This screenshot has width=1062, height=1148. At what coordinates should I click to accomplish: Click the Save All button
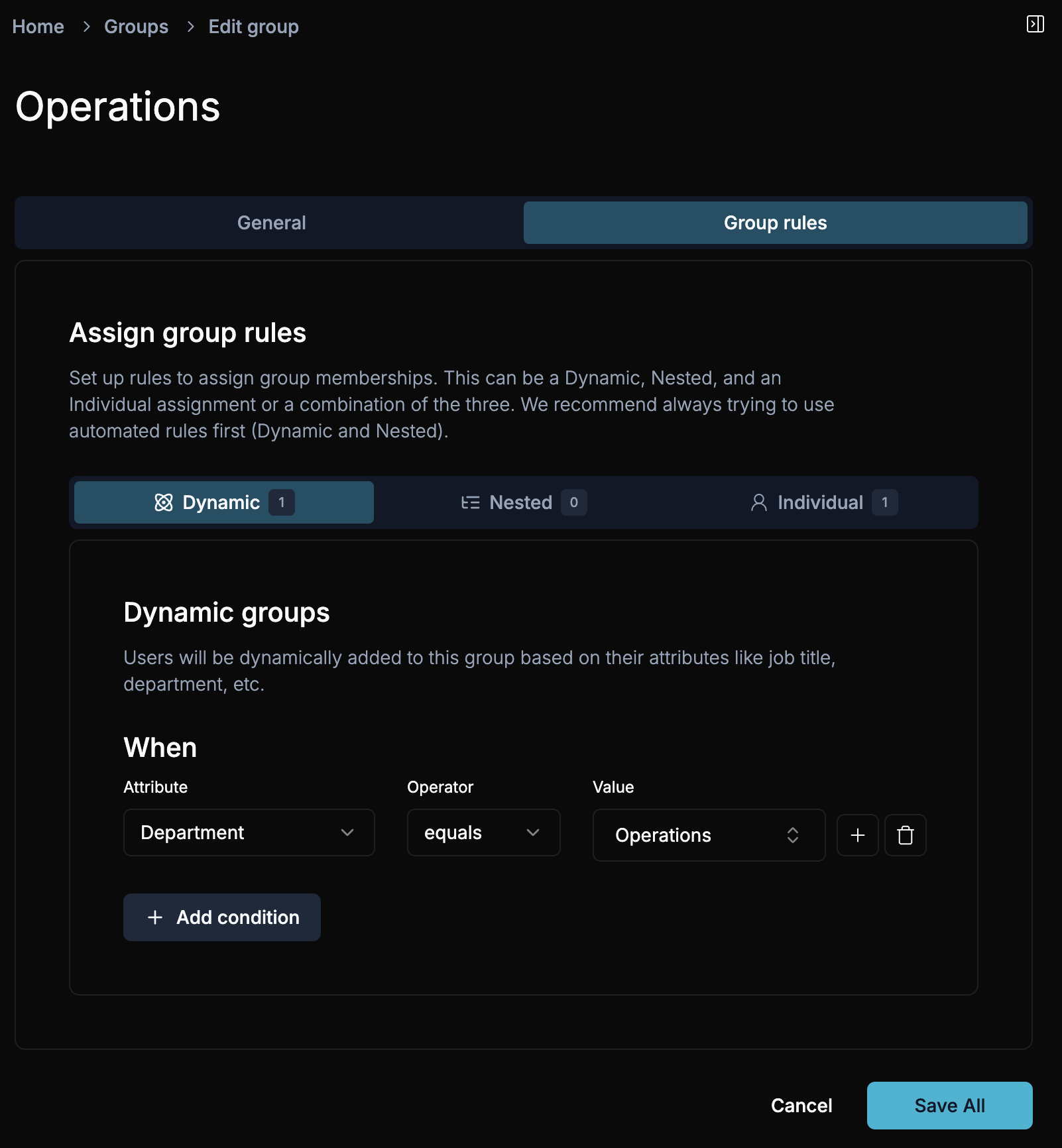point(949,1105)
